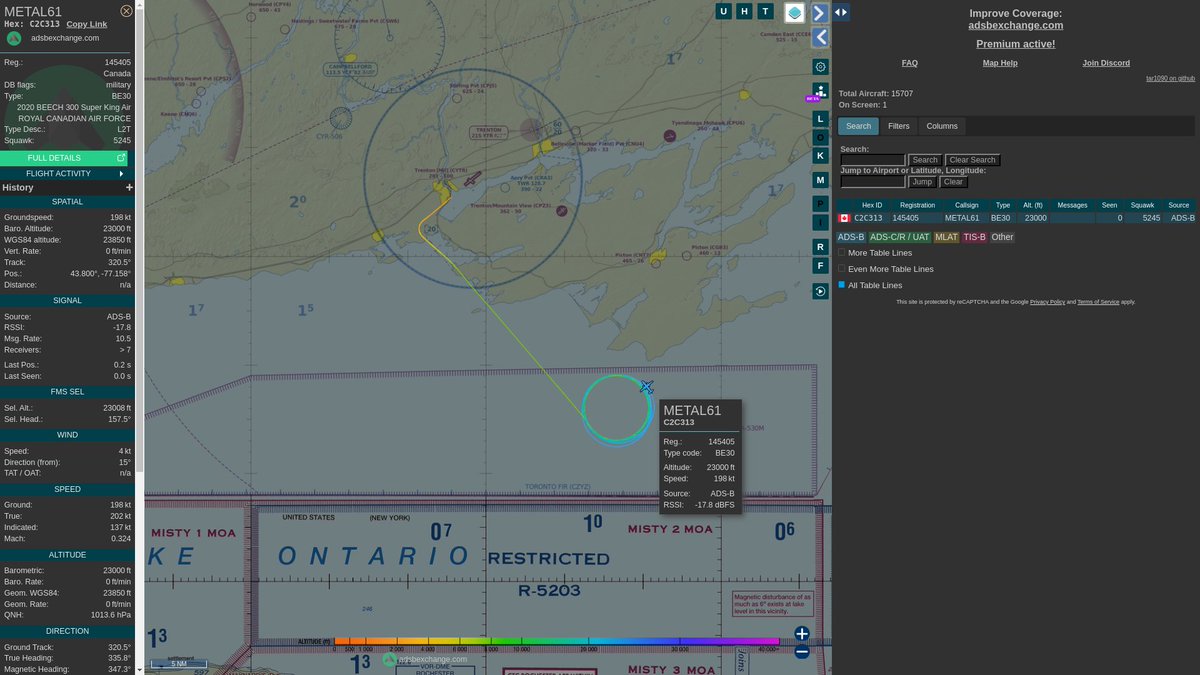
Task: Select the C2C313 table row
Action: coord(1016,217)
